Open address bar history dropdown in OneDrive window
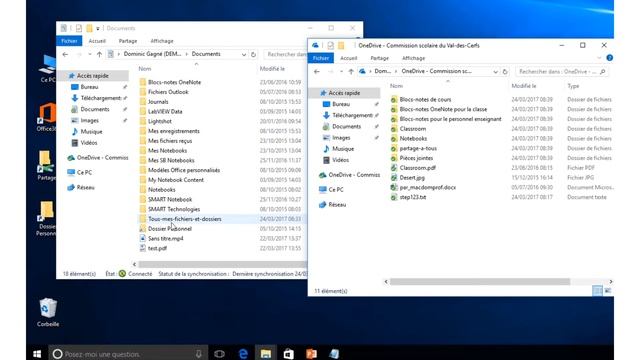The height and width of the screenshot is (360, 640). tap(495, 72)
